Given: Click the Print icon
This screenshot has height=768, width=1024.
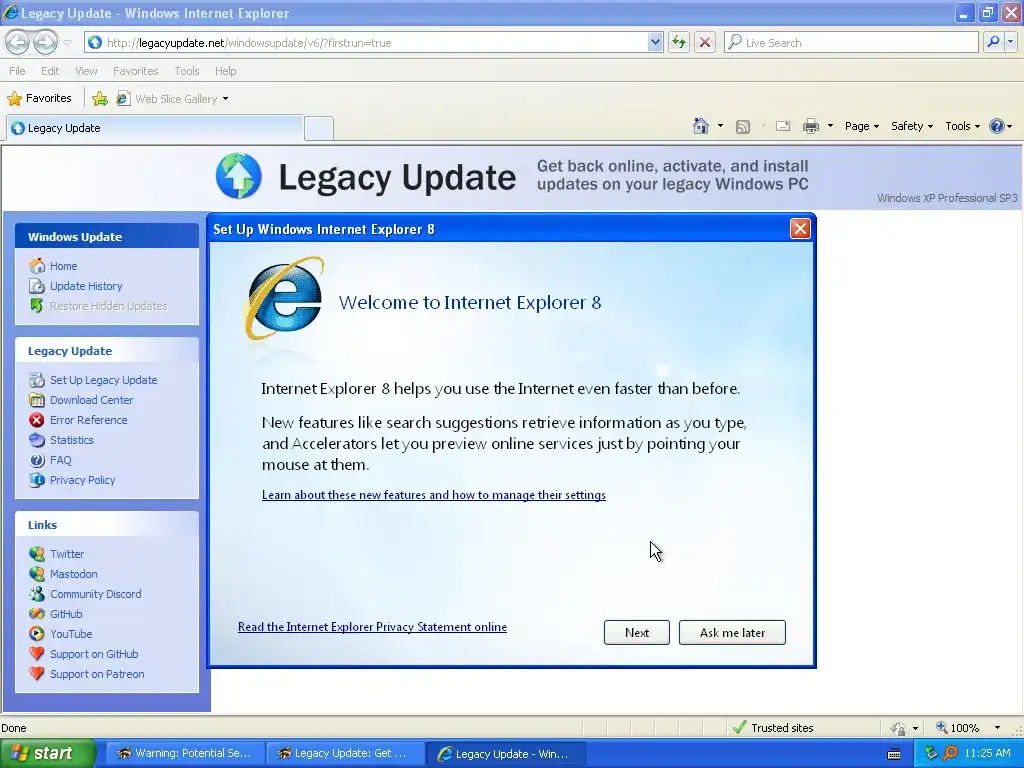Looking at the screenshot, I should click(x=810, y=126).
